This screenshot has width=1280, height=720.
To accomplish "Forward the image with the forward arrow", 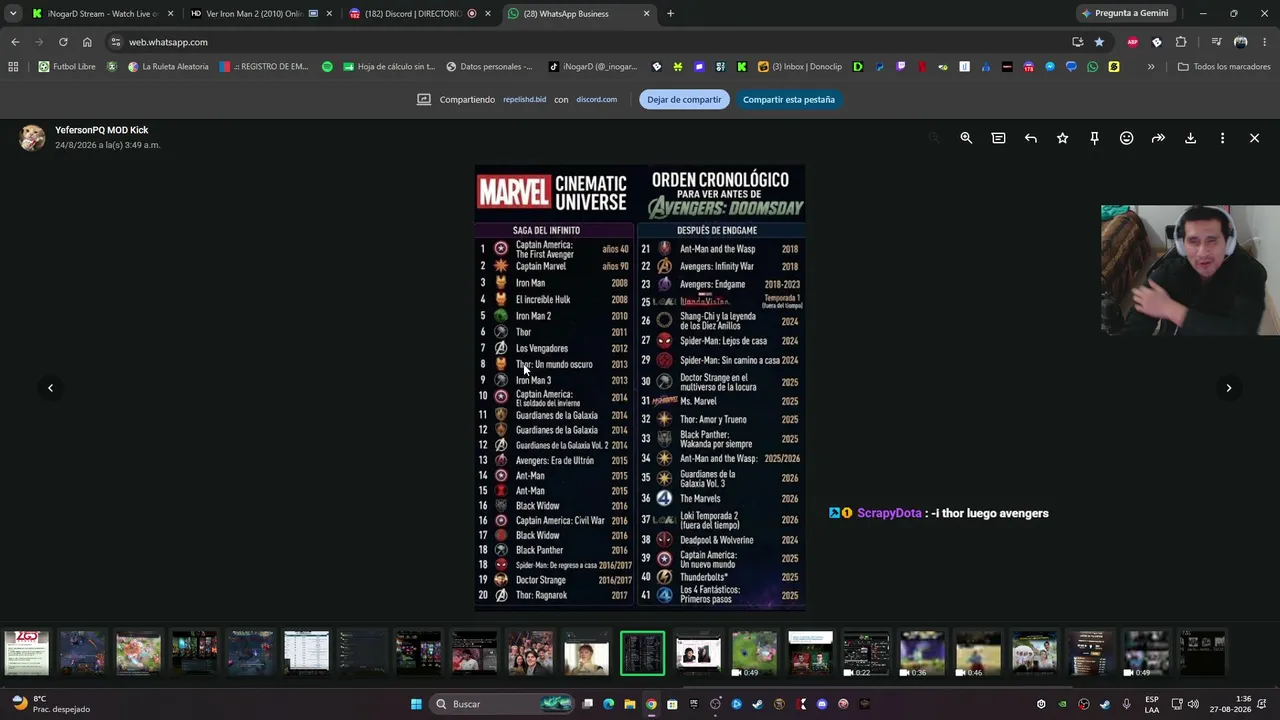I will coord(1158,138).
